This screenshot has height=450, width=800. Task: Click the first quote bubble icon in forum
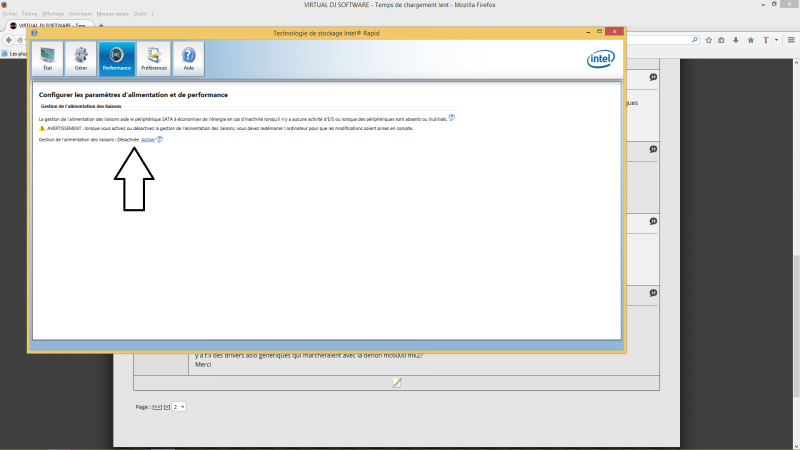point(653,78)
